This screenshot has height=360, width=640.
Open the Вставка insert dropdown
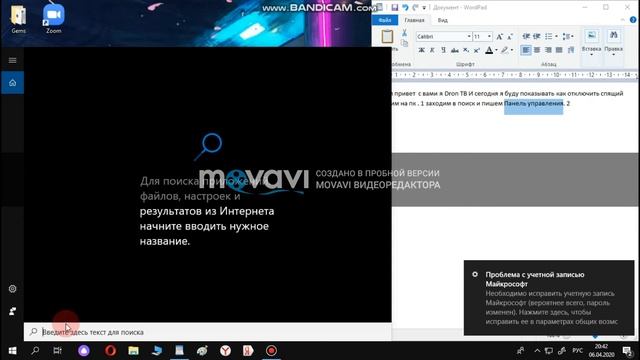point(591,42)
